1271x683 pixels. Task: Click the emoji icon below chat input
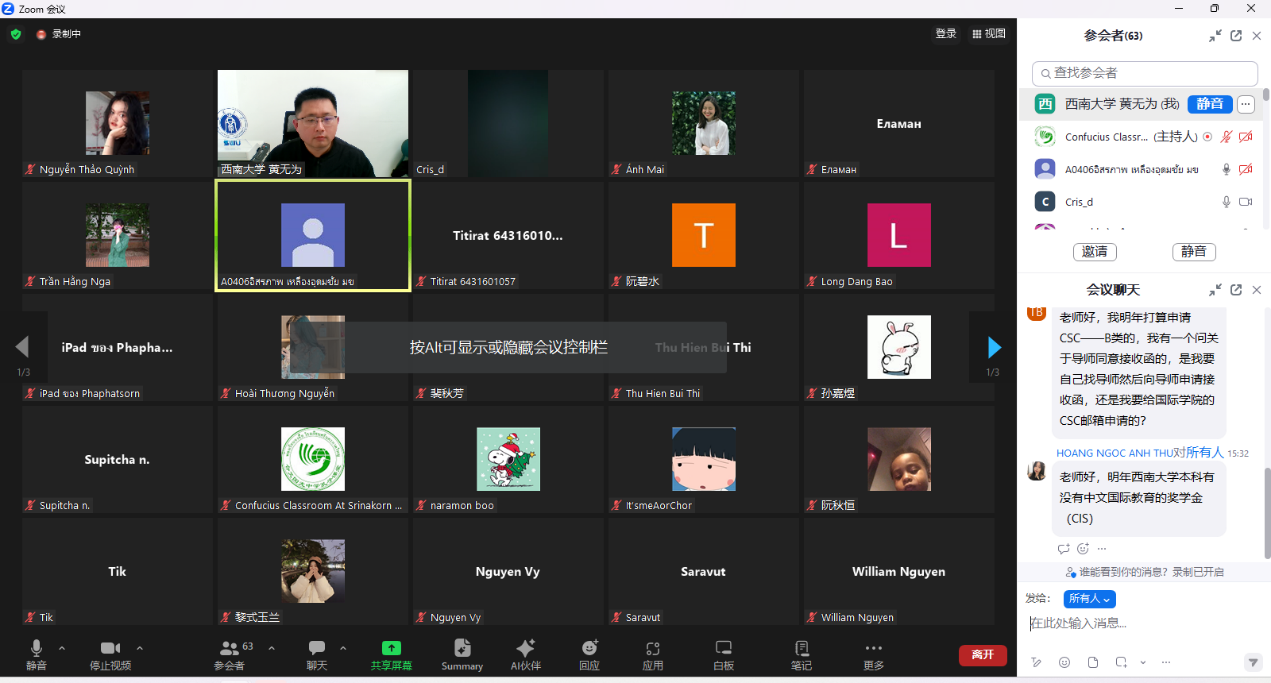point(1064,662)
